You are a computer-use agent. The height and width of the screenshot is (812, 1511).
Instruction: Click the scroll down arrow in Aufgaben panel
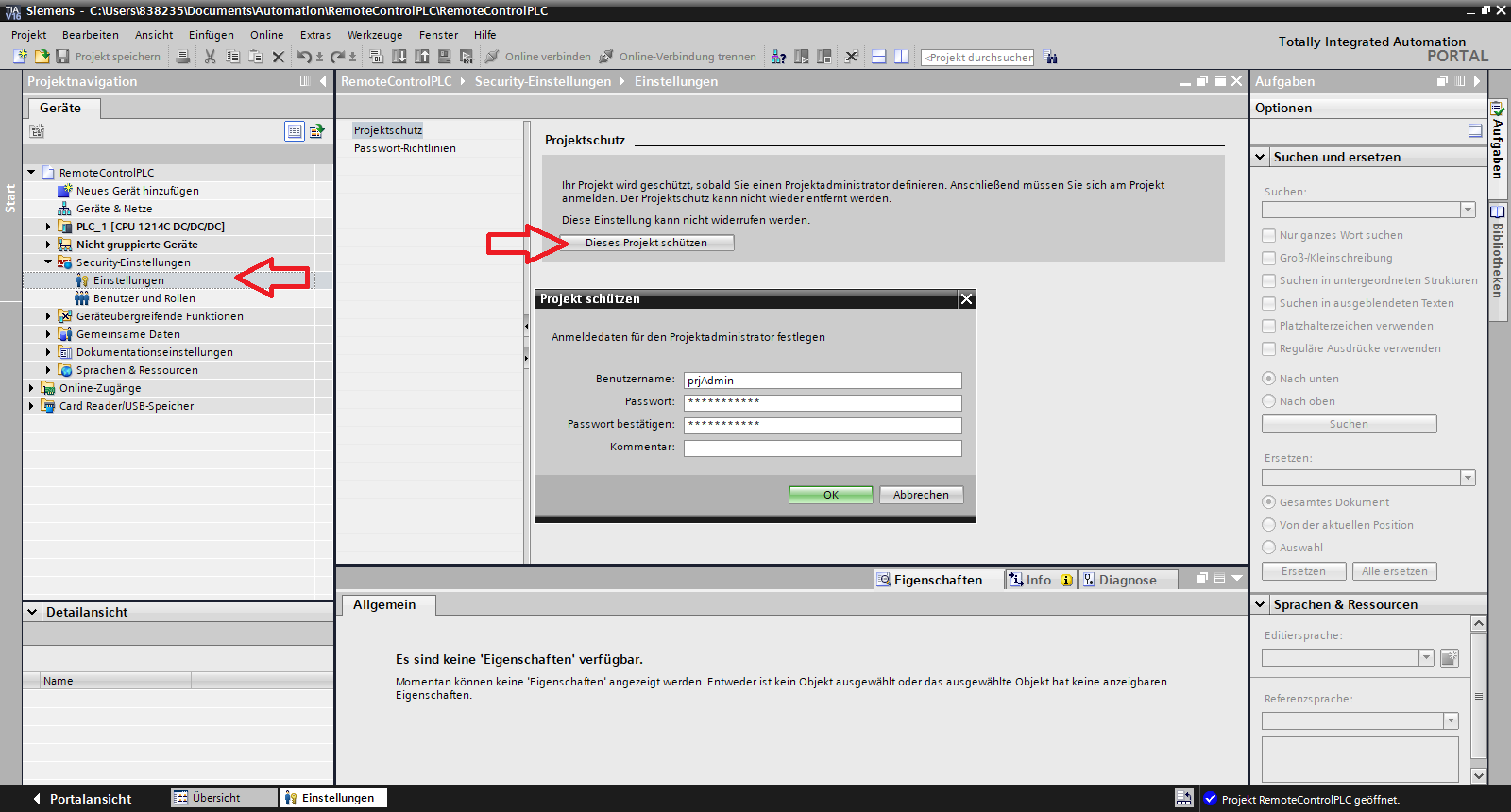coord(1479,776)
